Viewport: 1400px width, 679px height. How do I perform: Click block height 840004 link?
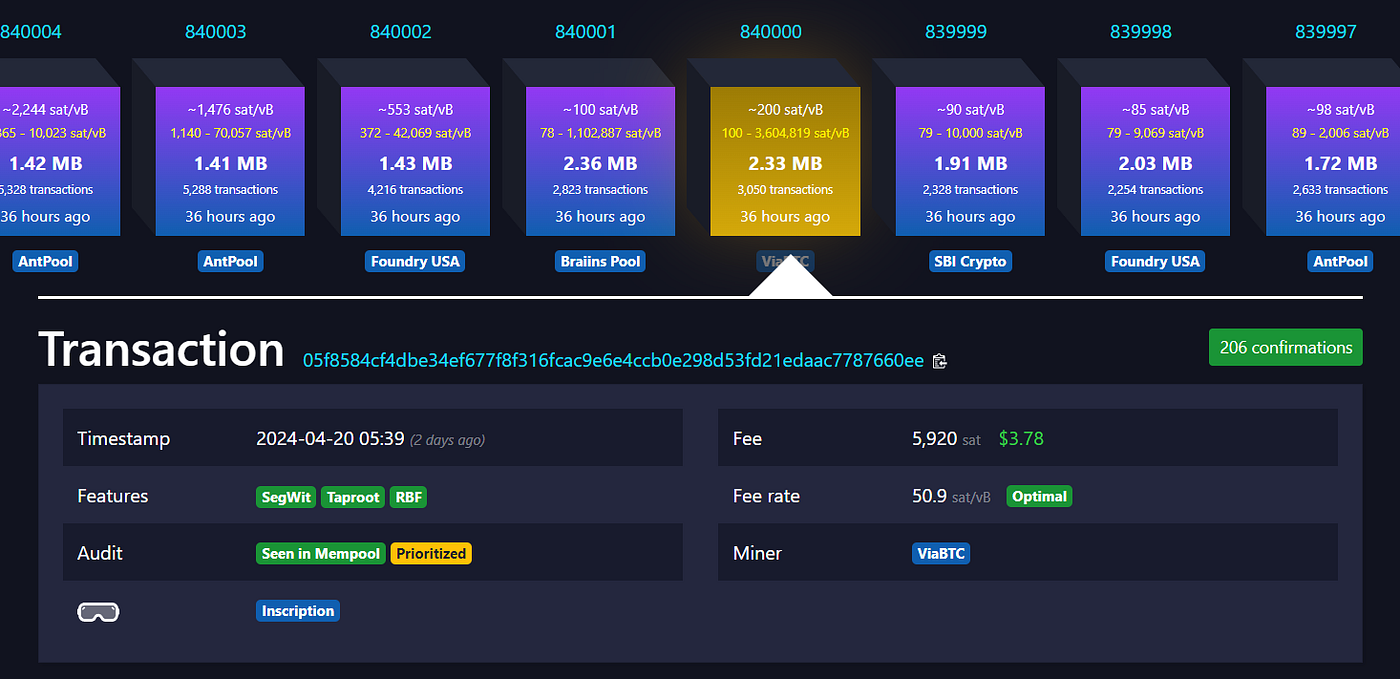click(x=31, y=32)
